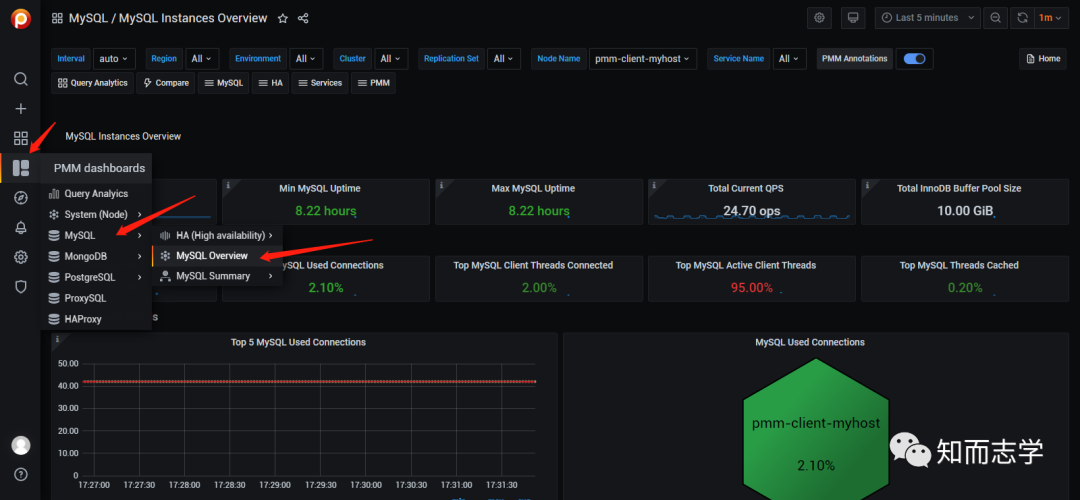The width and height of the screenshot is (1080, 500).
Task: Open the MySQL dashboards list button
Action: [224, 83]
